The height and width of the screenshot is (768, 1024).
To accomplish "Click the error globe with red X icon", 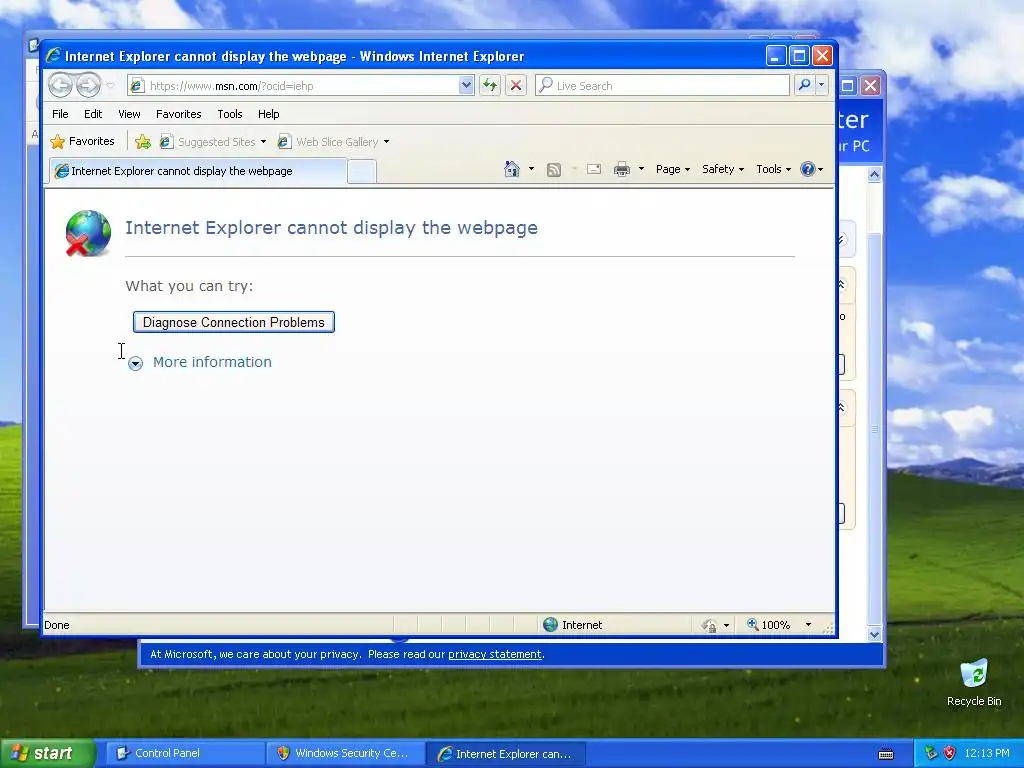I will (x=88, y=233).
